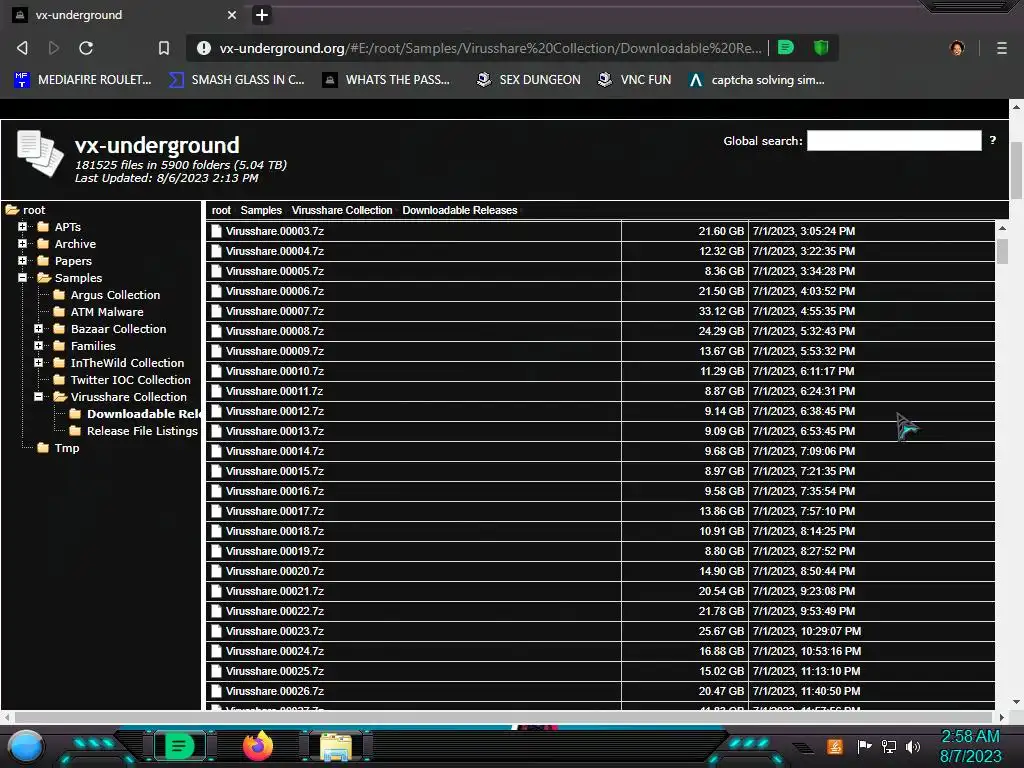Expand the APTs folder in the tree
Viewport: 1024px width, 768px height.
tap(22, 227)
